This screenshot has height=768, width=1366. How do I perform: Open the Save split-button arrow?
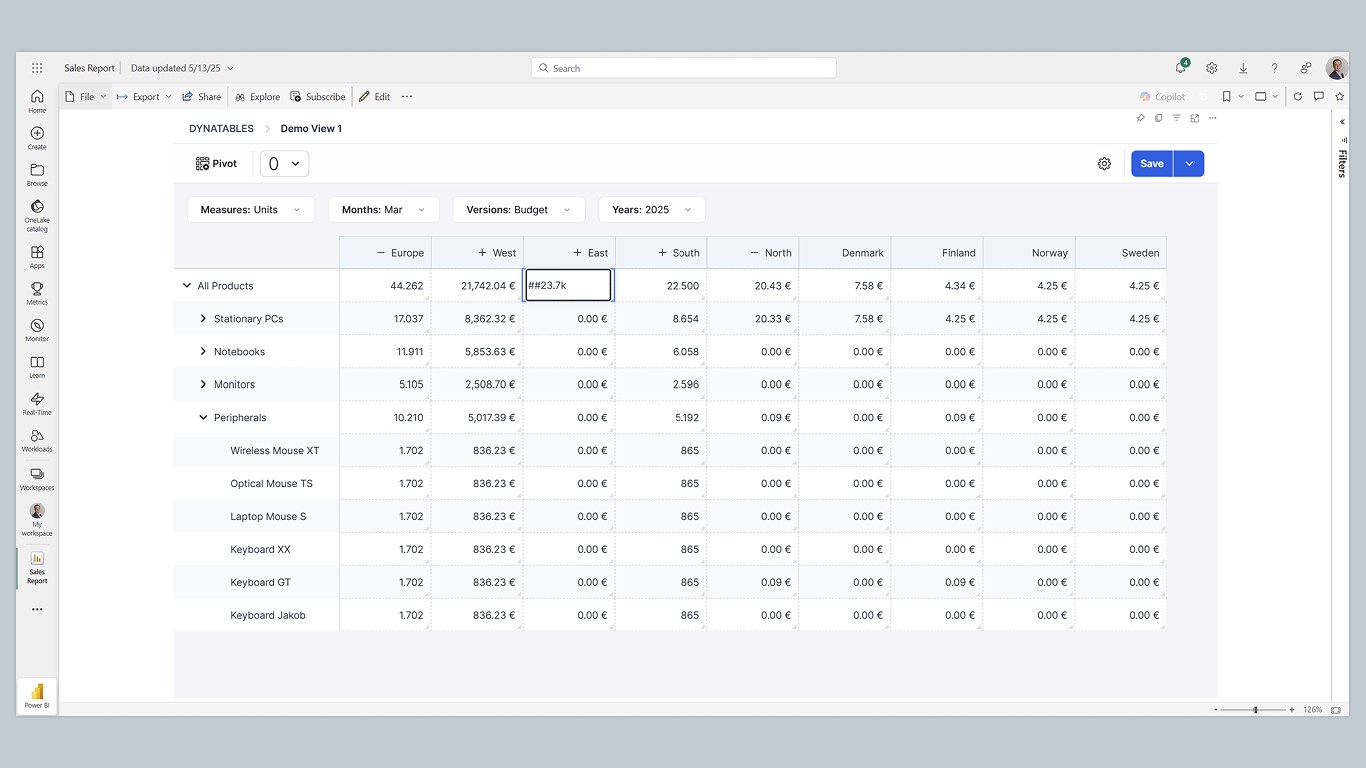(1189, 164)
